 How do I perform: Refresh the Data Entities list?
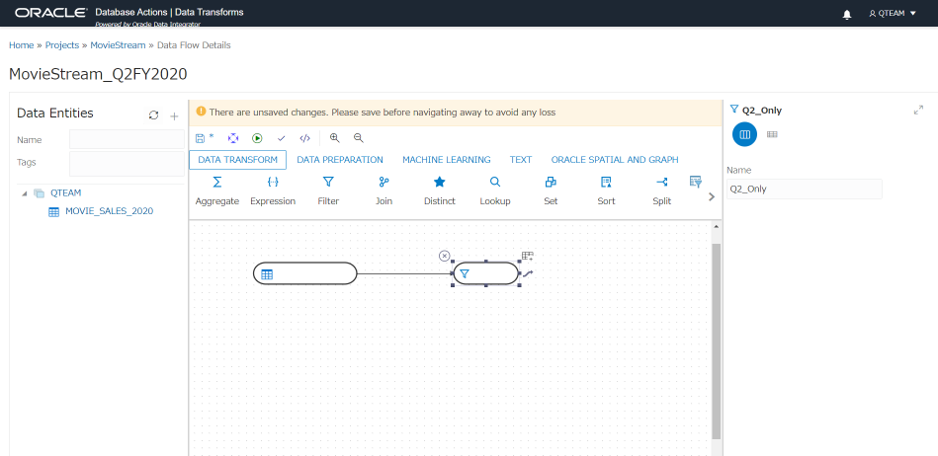pyautogui.click(x=153, y=115)
